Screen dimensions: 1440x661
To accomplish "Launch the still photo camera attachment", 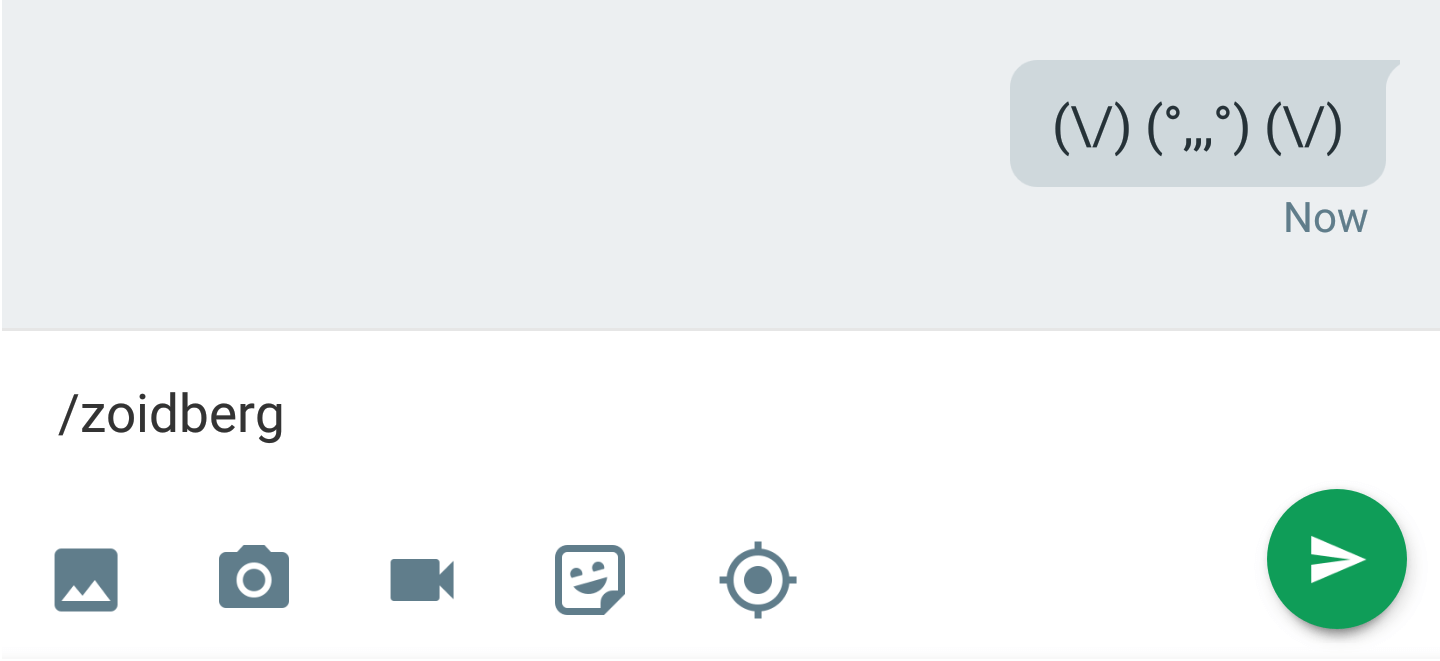I will [254, 577].
